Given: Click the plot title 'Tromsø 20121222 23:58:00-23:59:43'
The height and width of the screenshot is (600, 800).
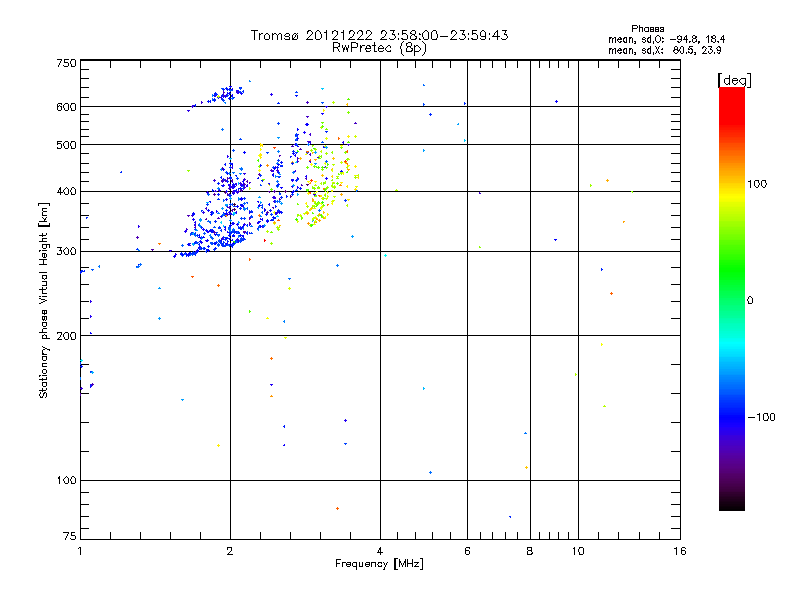Looking at the screenshot, I should (379, 35).
